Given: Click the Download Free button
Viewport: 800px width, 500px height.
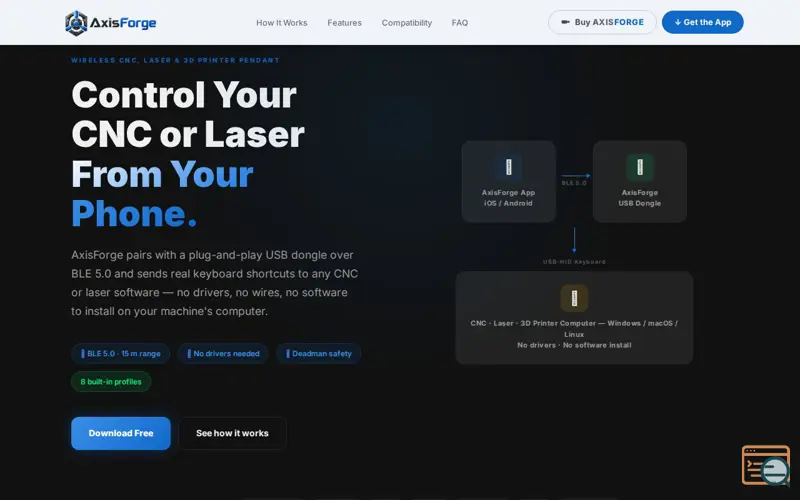Looking at the screenshot, I should pos(121,433).
